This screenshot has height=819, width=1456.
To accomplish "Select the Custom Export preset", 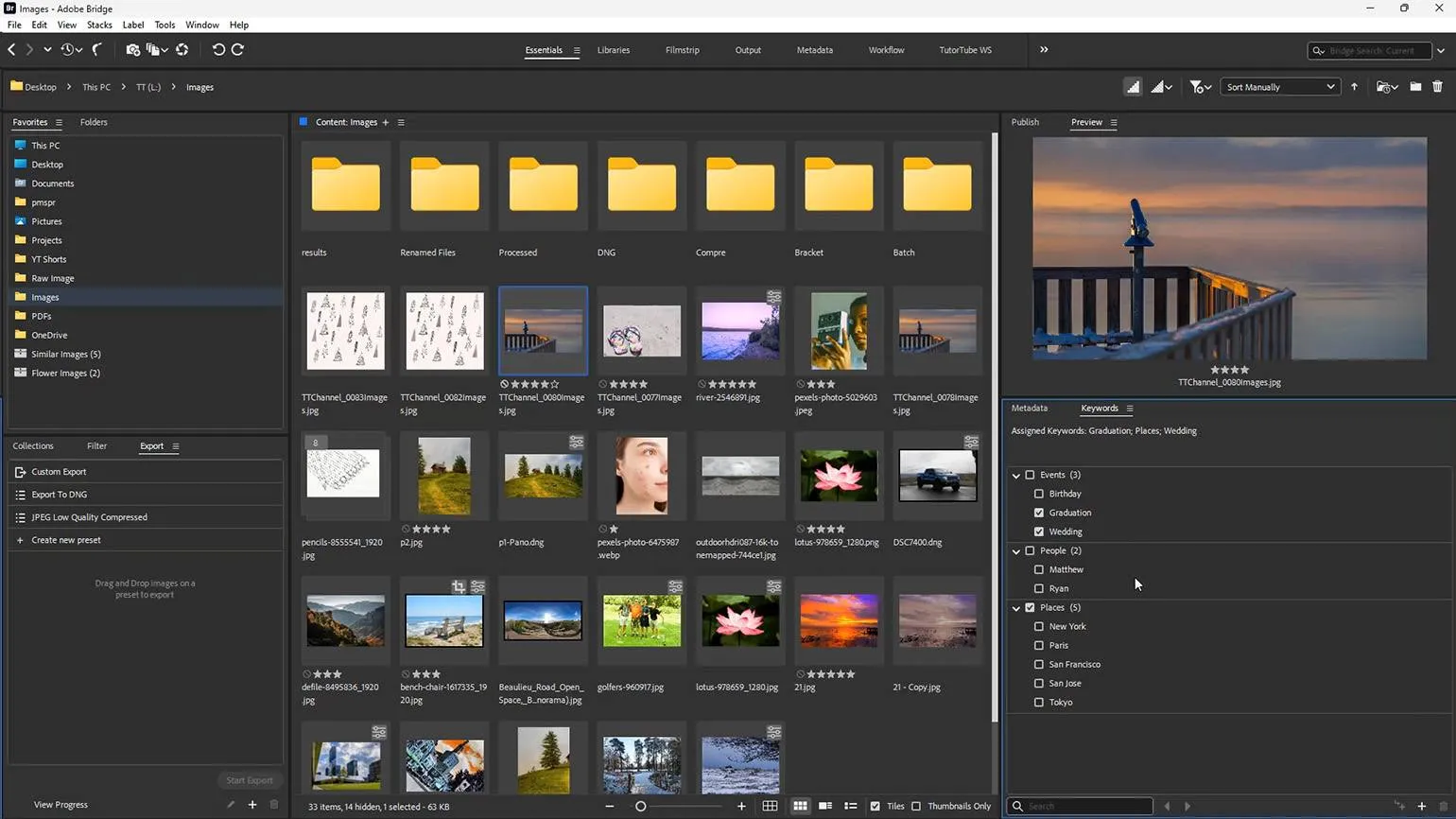I will 59,472.
